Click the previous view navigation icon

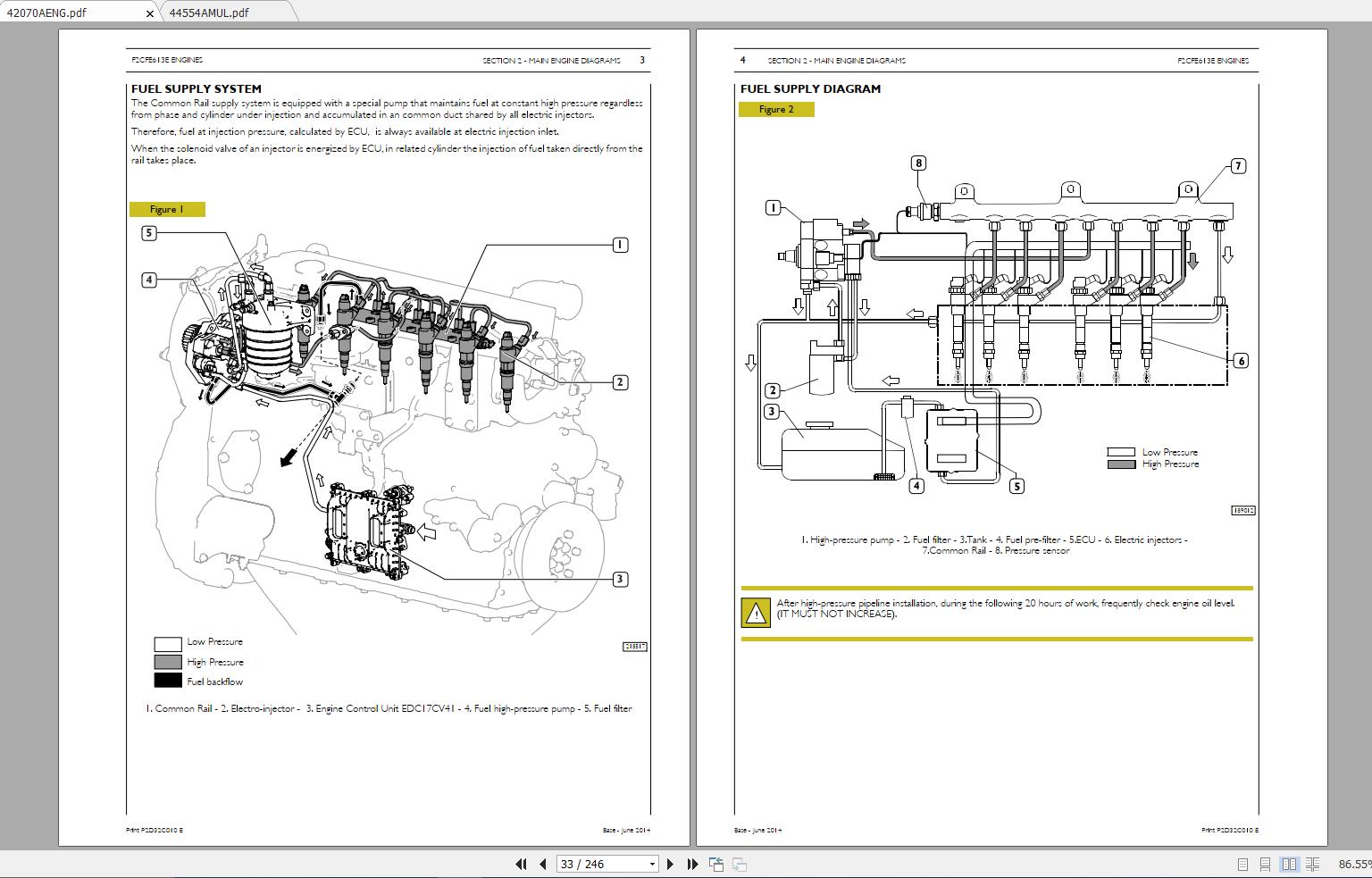click(715, 864)
